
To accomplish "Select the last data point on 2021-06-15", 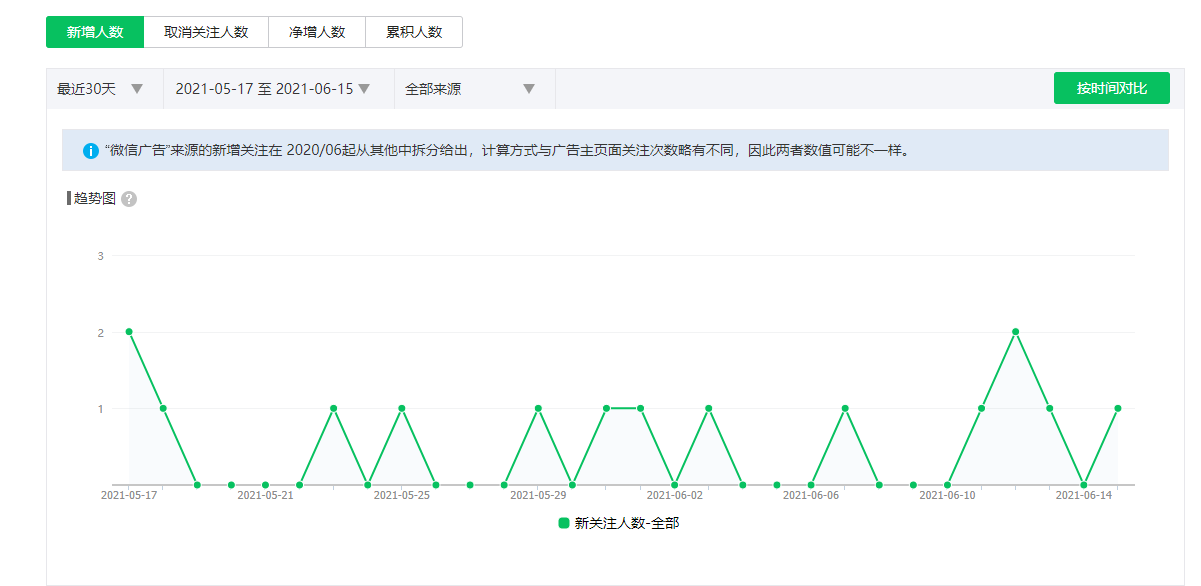I will tap(1117, 408).
